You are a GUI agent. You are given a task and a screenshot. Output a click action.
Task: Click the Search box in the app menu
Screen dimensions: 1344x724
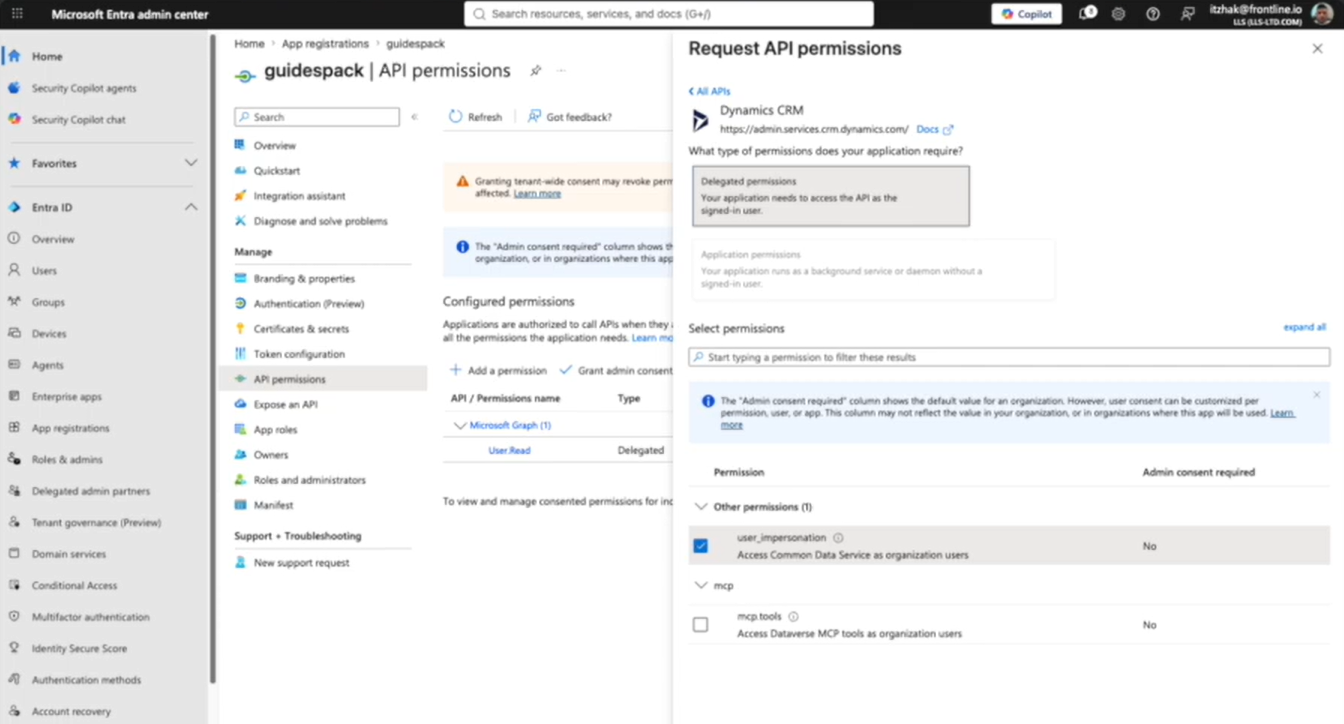317,117
